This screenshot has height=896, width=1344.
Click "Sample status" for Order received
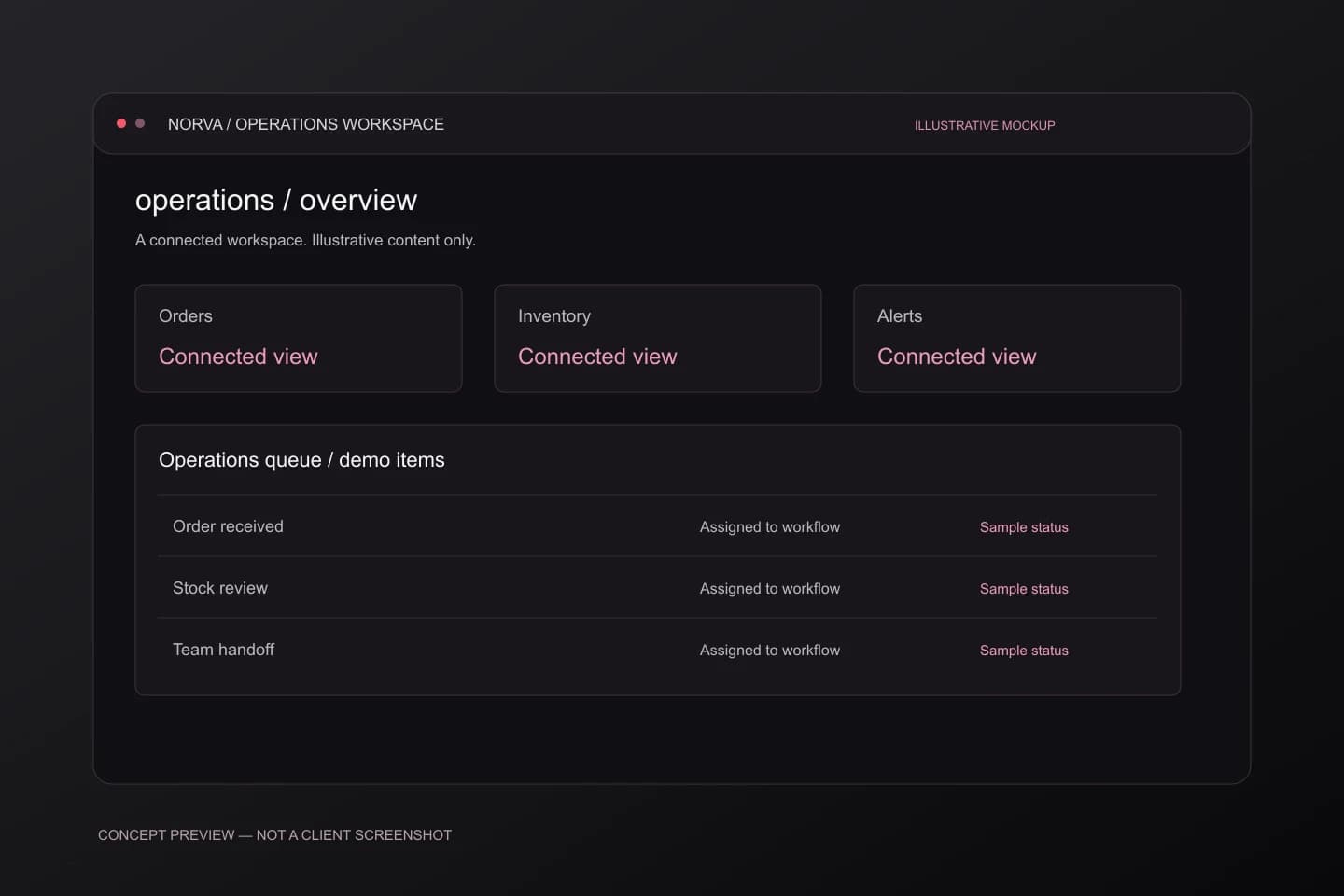click(1024, 527)
